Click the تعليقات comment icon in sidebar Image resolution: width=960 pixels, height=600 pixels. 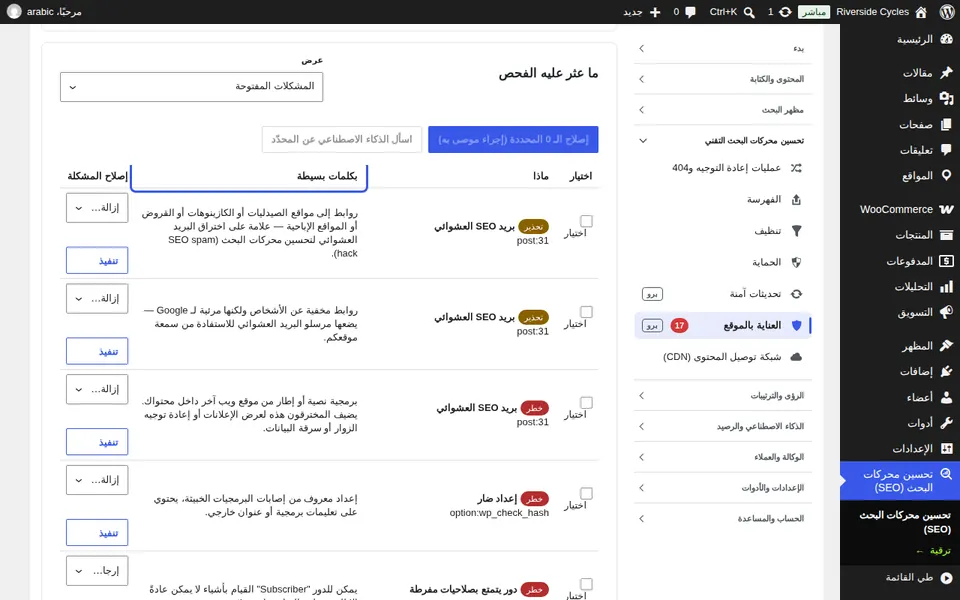click(947, 150)
